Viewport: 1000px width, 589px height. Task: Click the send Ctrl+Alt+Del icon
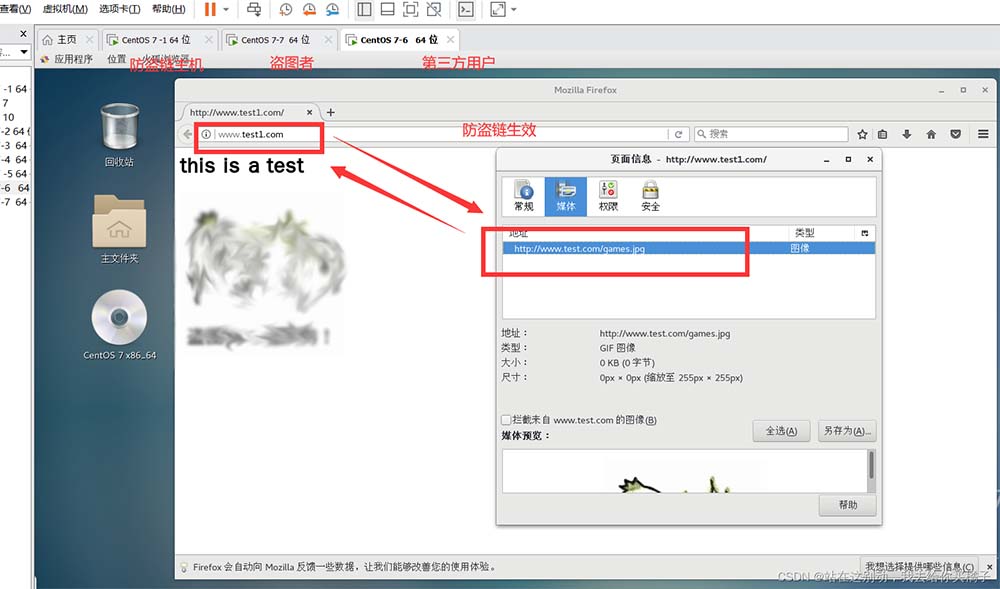254,9
